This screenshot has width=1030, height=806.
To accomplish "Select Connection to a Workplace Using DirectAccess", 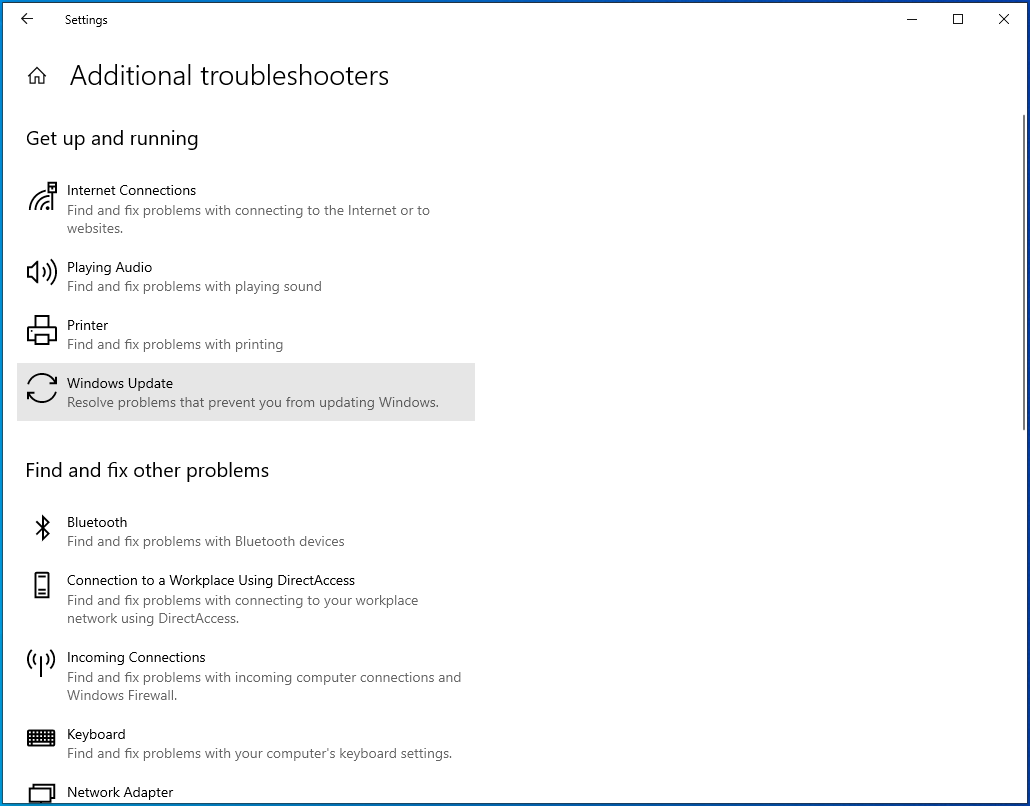I will coord(211,580).
